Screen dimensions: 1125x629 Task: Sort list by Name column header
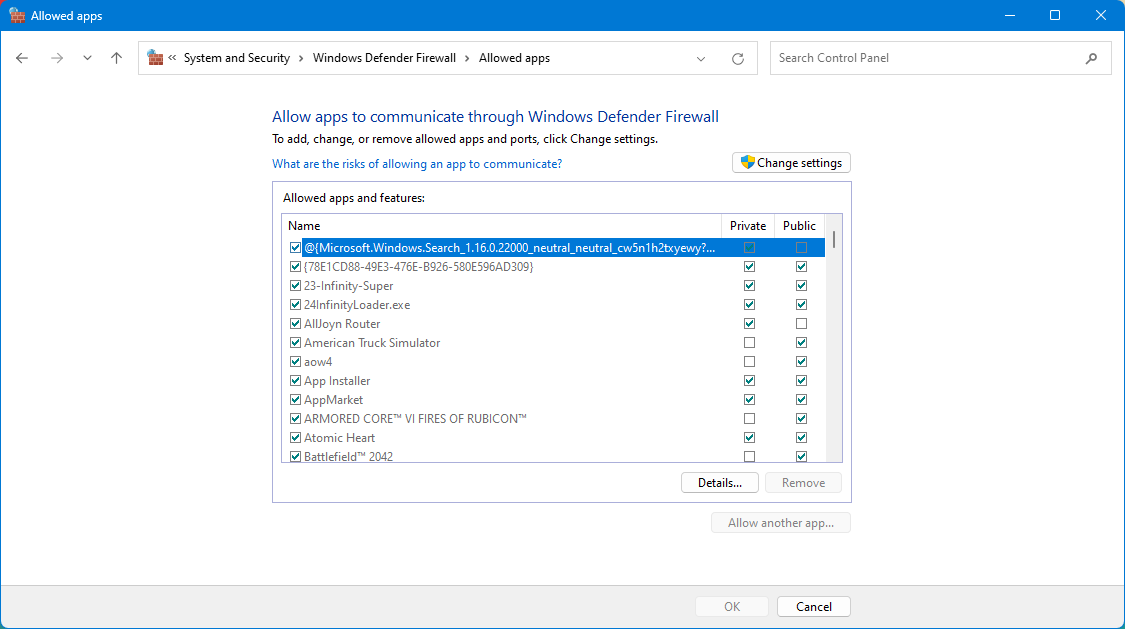click(x=502, y=226)
